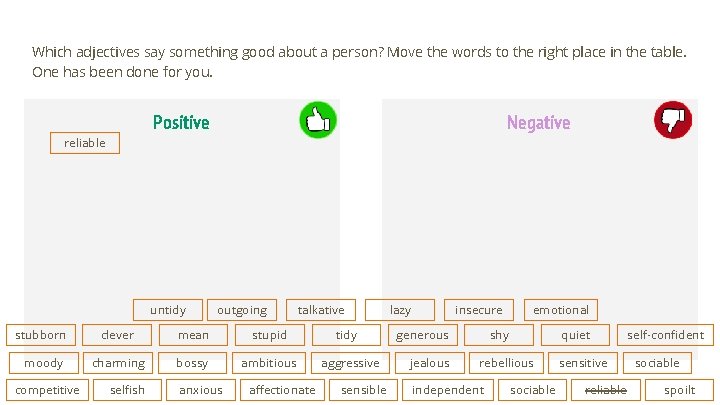Select the 'aggressive' word tile
720x405 pixels.
(350, 363)
